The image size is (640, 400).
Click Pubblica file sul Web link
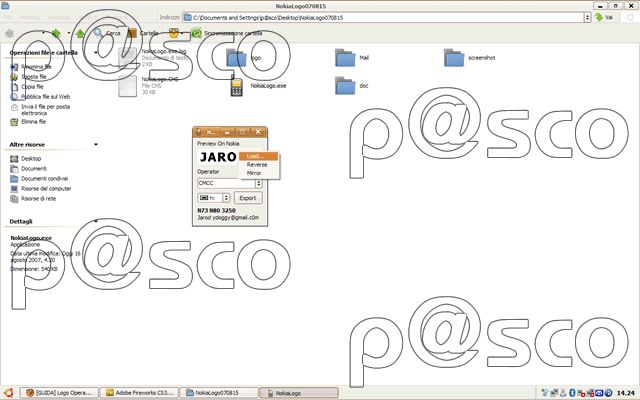click(x=46, y=97)
